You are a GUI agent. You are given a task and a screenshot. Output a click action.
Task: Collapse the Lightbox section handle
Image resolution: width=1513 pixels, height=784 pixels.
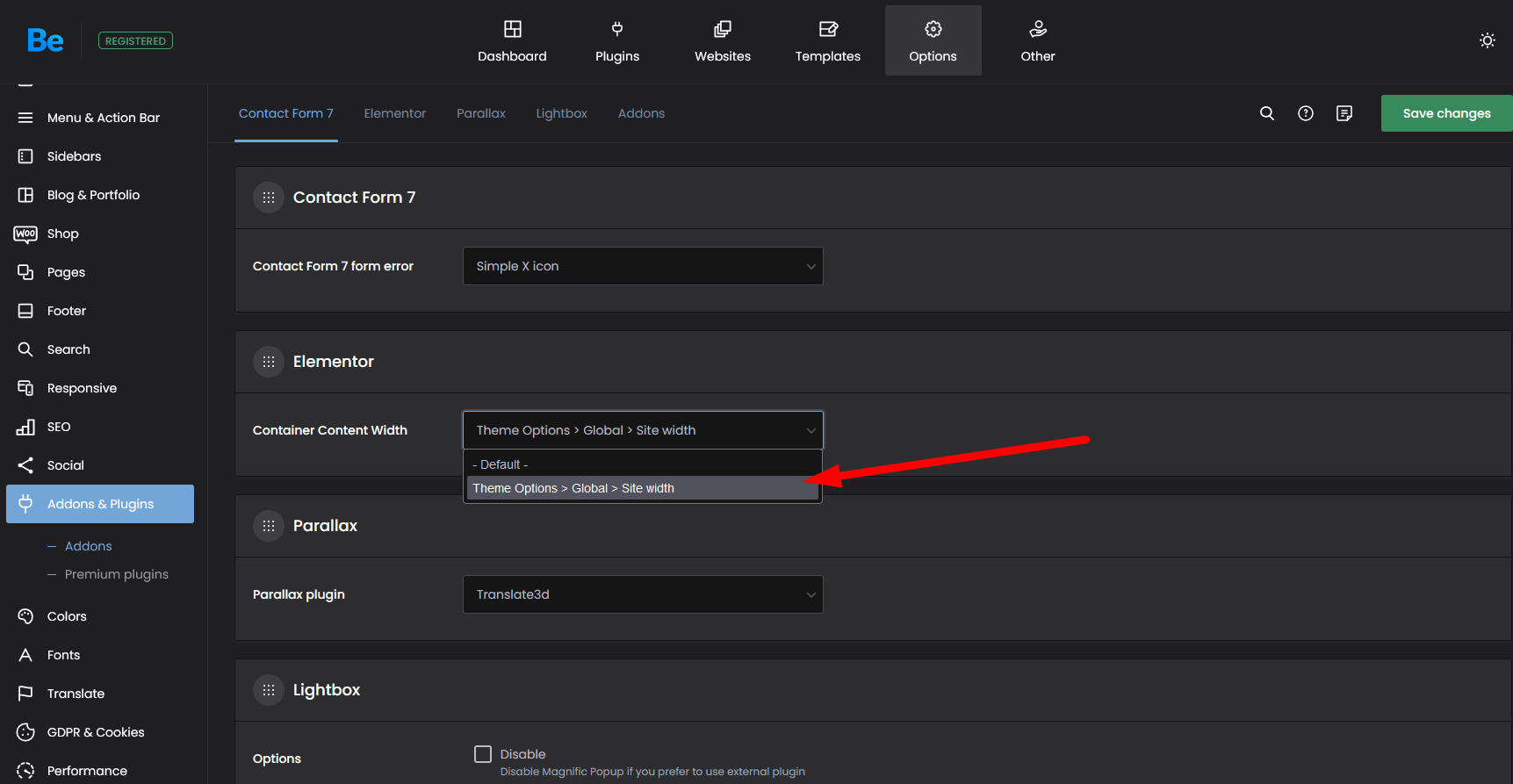(x=269, y=690)
